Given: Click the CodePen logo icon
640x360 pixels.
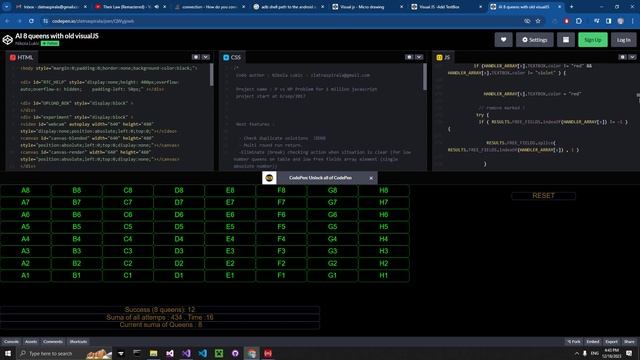Looking at the screenshot, I should pos(8,40).
